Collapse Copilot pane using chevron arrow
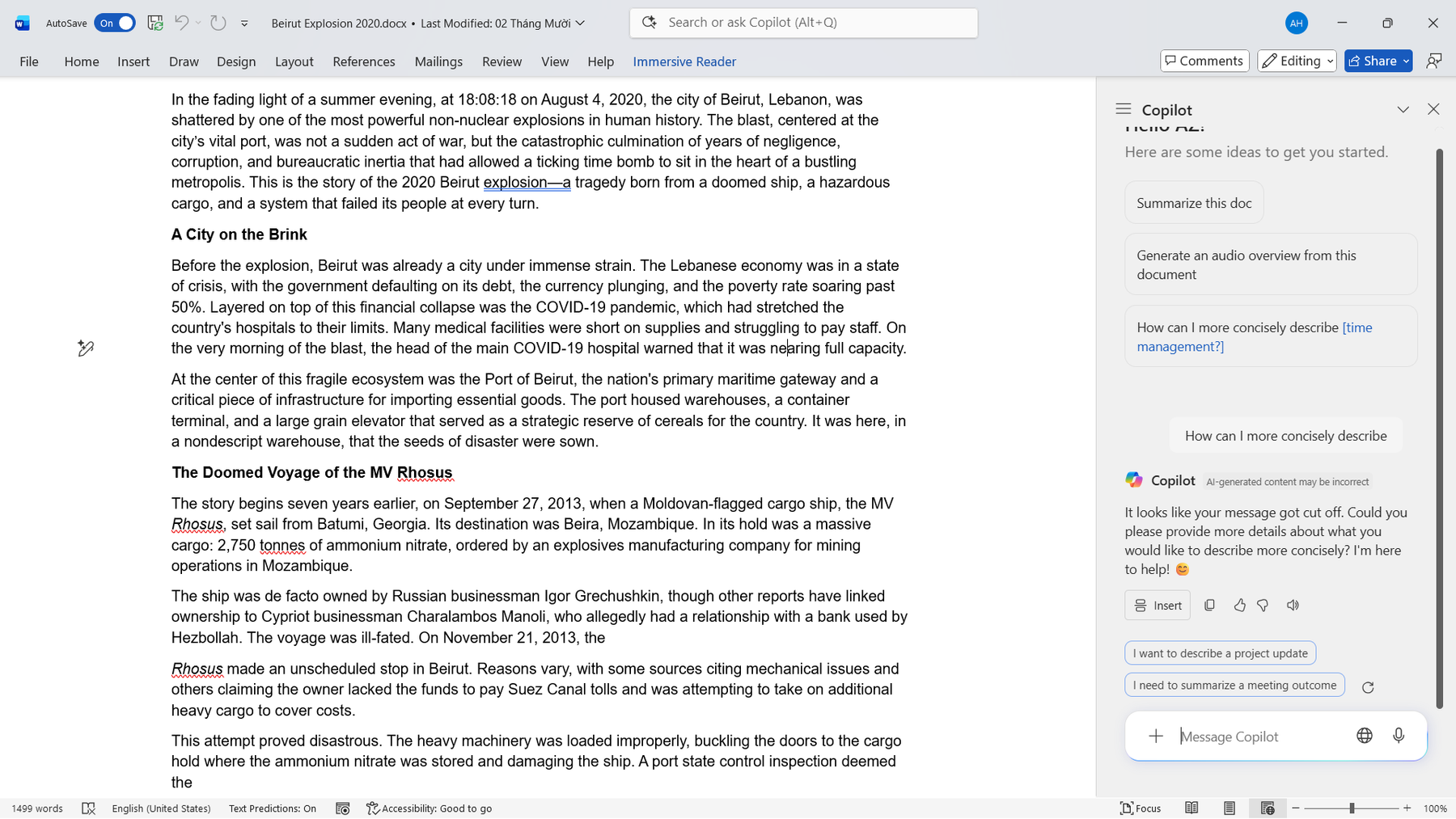Viewport: 1456px width, 819px height. (1403, 109)
